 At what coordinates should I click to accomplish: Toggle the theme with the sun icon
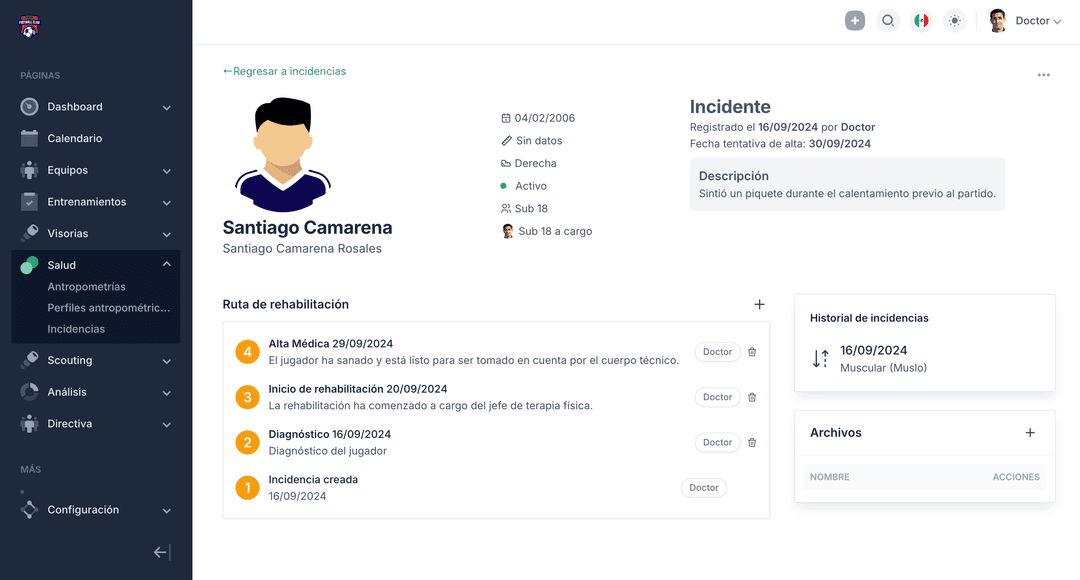point(954,20)
